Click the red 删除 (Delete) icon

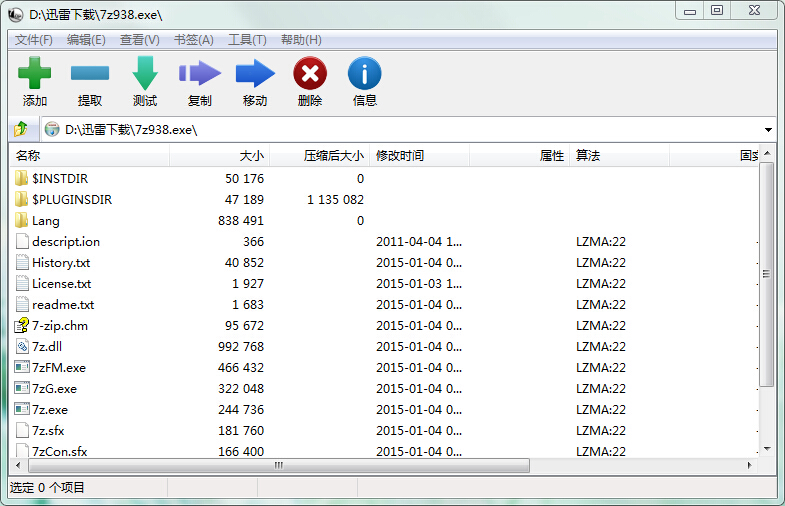(x=310, y=73)
